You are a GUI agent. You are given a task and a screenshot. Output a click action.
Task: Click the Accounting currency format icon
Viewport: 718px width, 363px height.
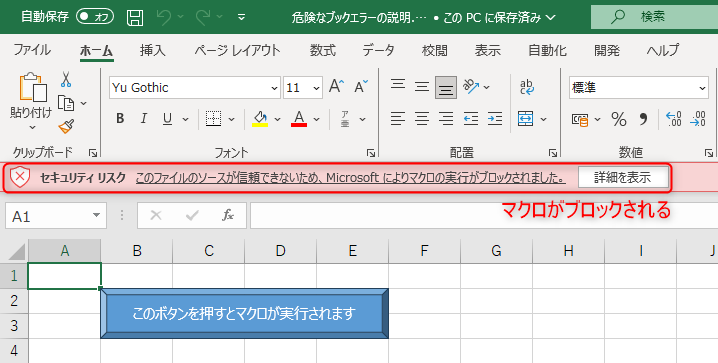[x=580, y=119]
